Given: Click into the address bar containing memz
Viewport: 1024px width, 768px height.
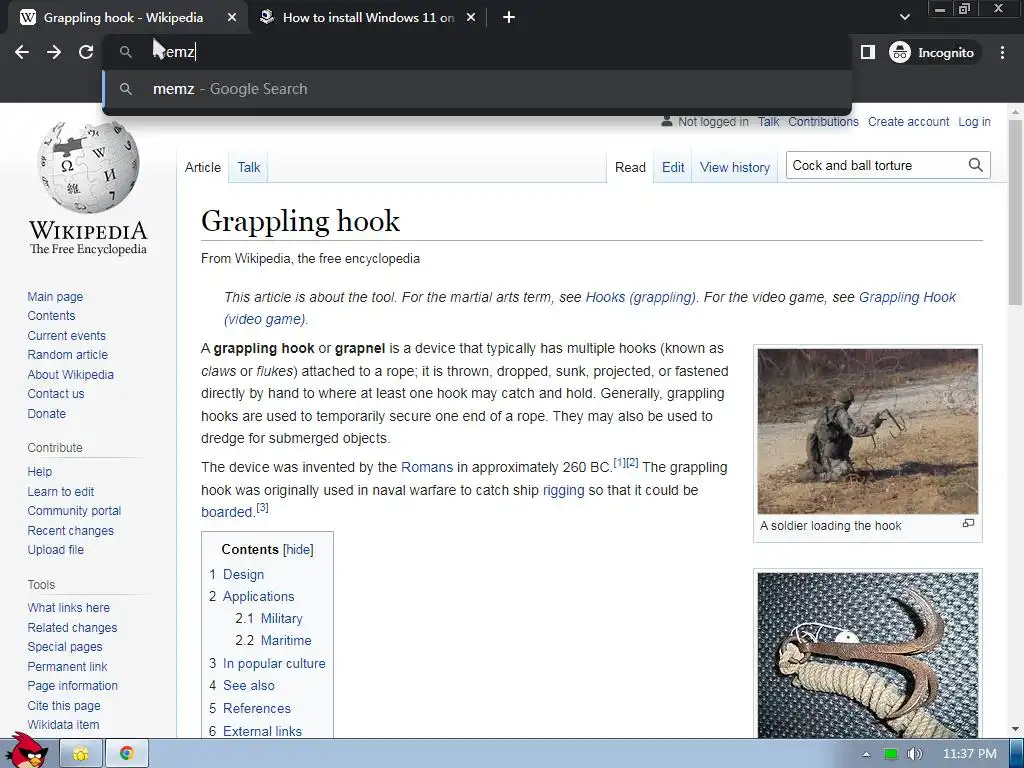Looking at the screenshot, I should pos(477,52).
